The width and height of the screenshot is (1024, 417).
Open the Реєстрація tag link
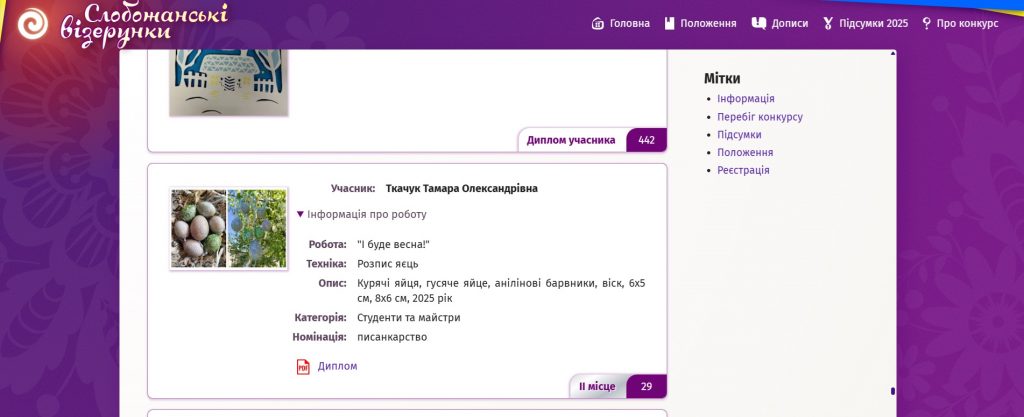pos(743,171)
